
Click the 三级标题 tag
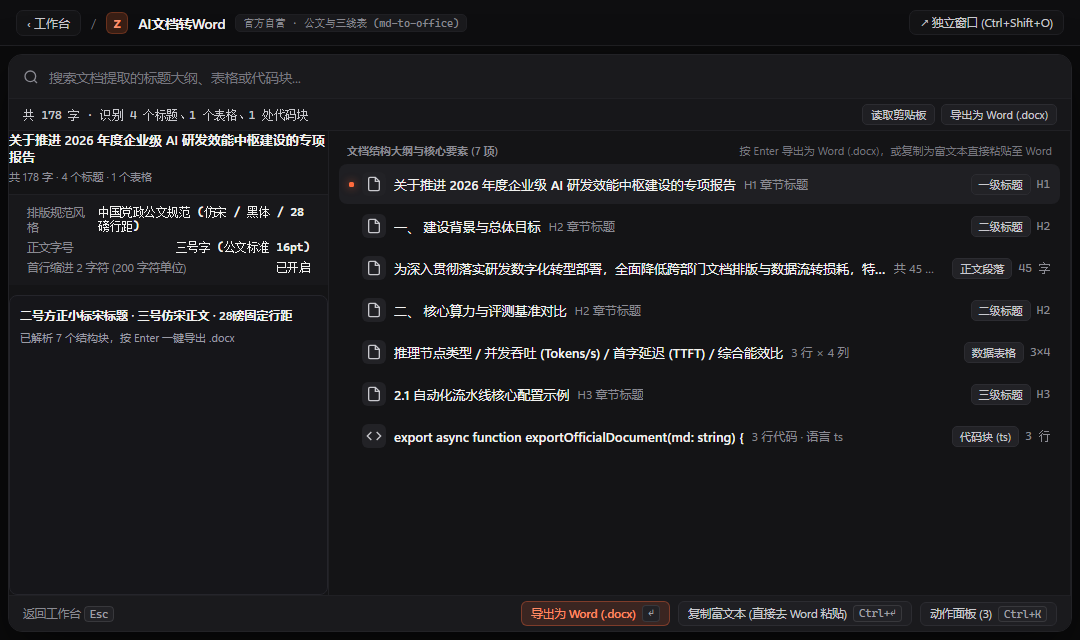[1000, 395]
